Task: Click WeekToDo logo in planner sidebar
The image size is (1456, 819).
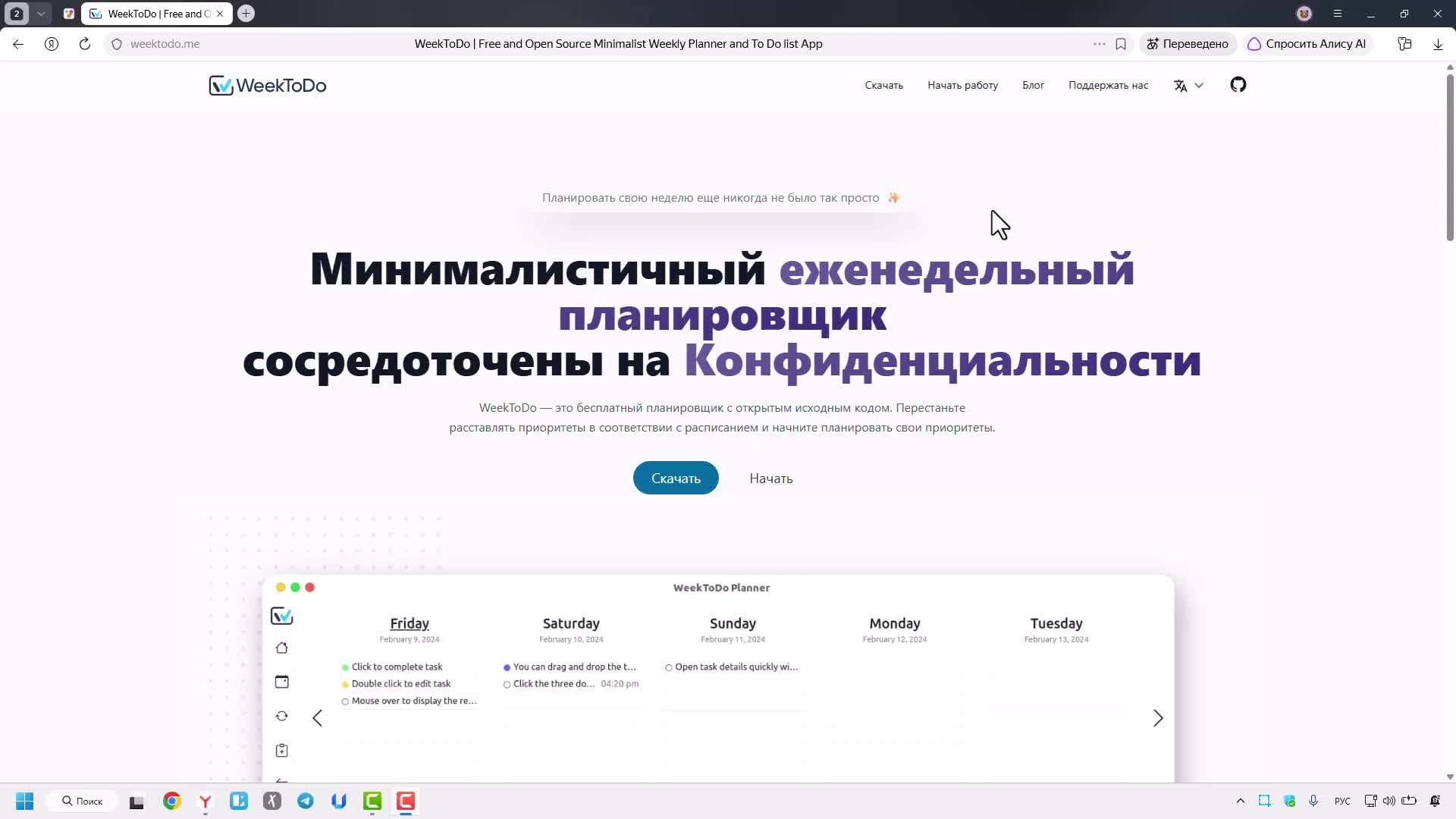Action: (x=281, y=616)
